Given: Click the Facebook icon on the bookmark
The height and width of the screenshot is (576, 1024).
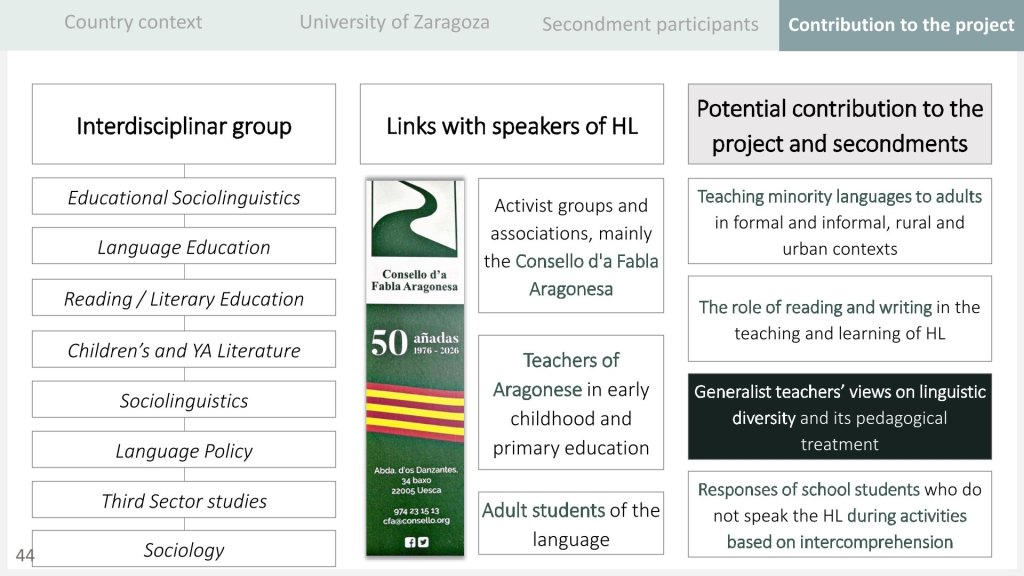Looking at the screenshot, I should [409, 542].
